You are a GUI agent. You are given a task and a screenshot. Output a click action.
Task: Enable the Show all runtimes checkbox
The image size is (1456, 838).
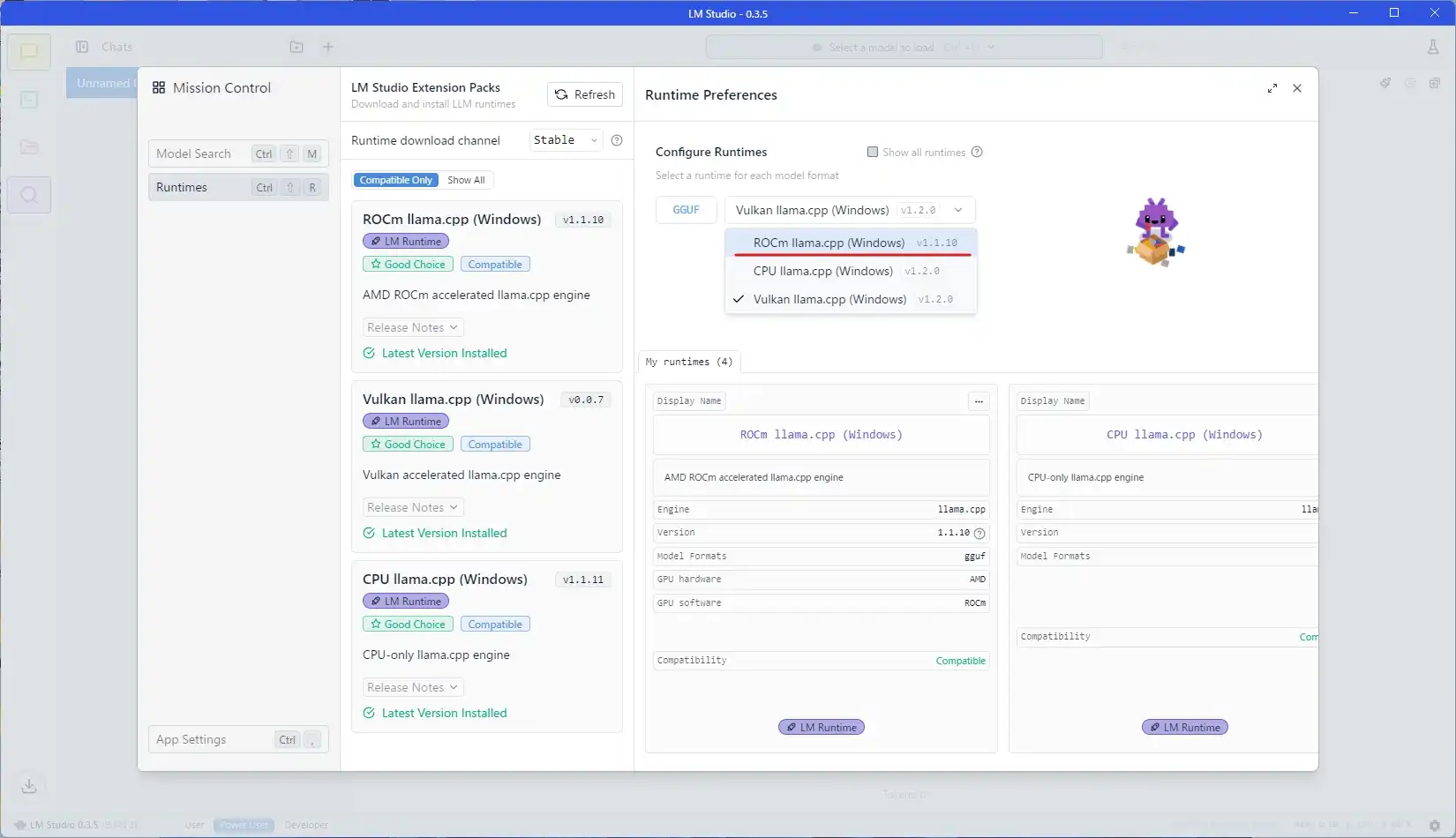[x=873, y=152]
